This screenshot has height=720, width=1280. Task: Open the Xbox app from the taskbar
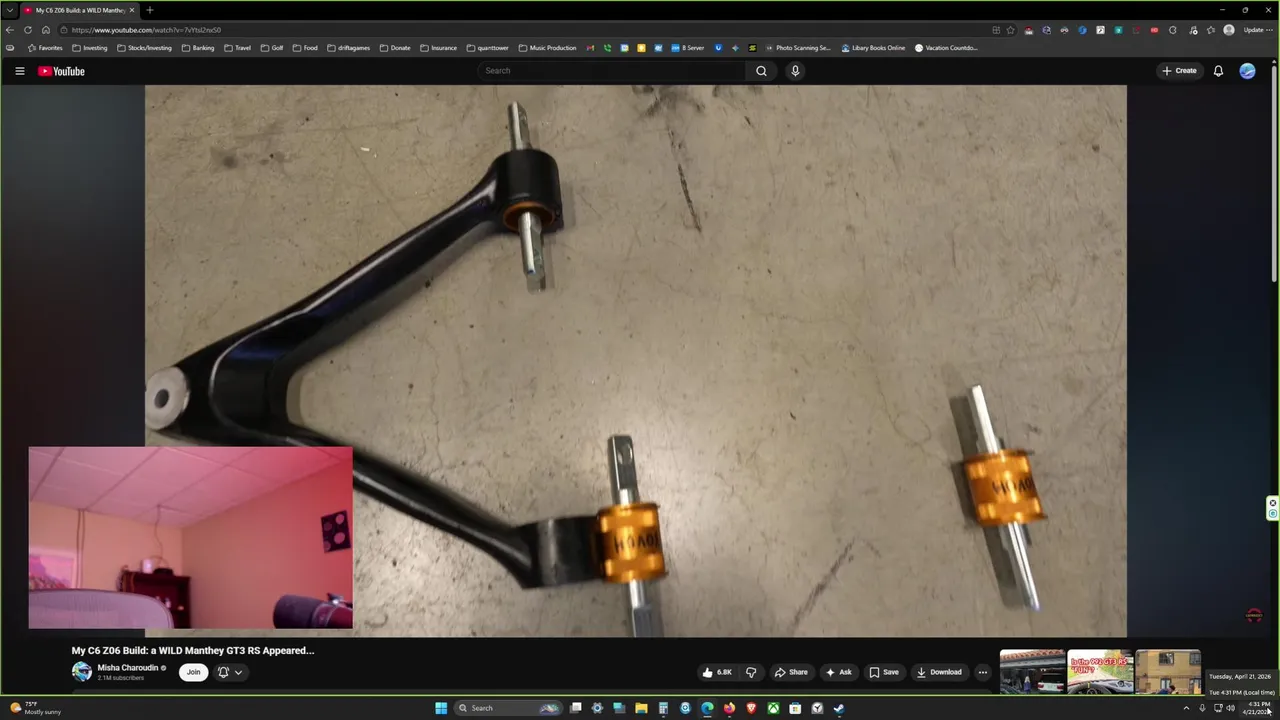coord(773,708)
